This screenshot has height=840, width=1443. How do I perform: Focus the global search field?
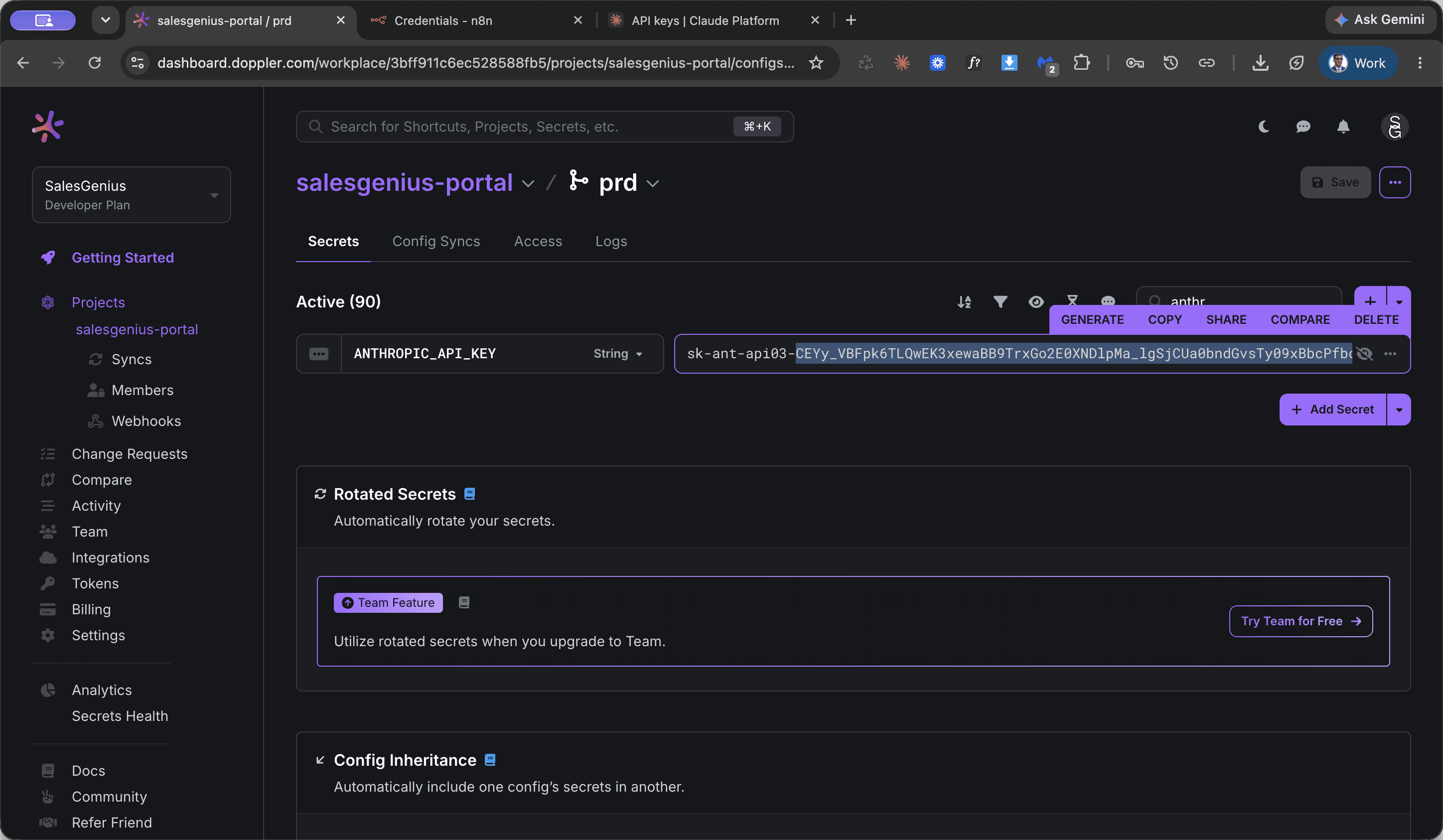point(545,127)
